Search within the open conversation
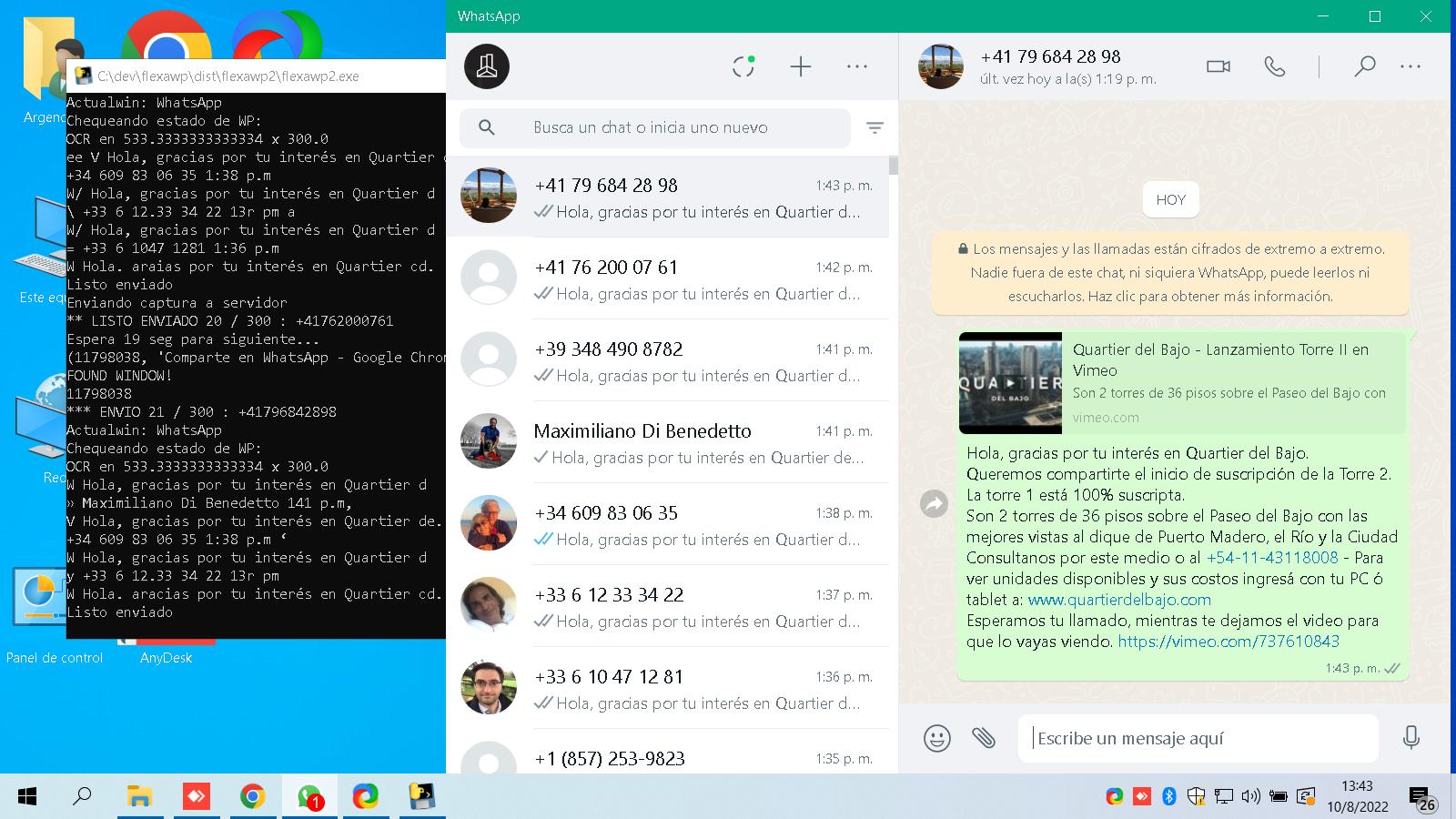 click(x=1364, y=66)
